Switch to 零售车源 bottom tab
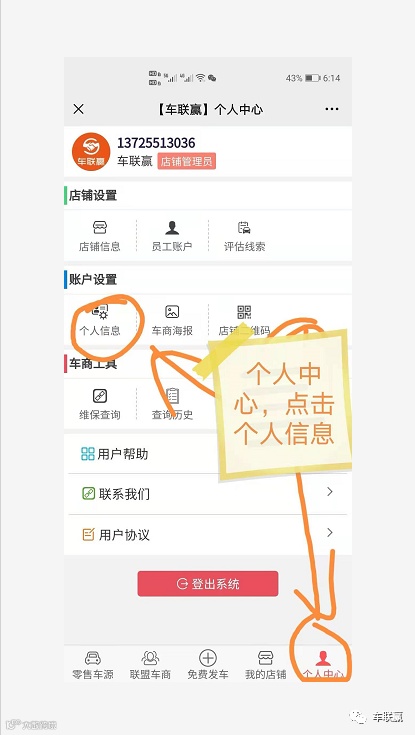 click(92, 665)
